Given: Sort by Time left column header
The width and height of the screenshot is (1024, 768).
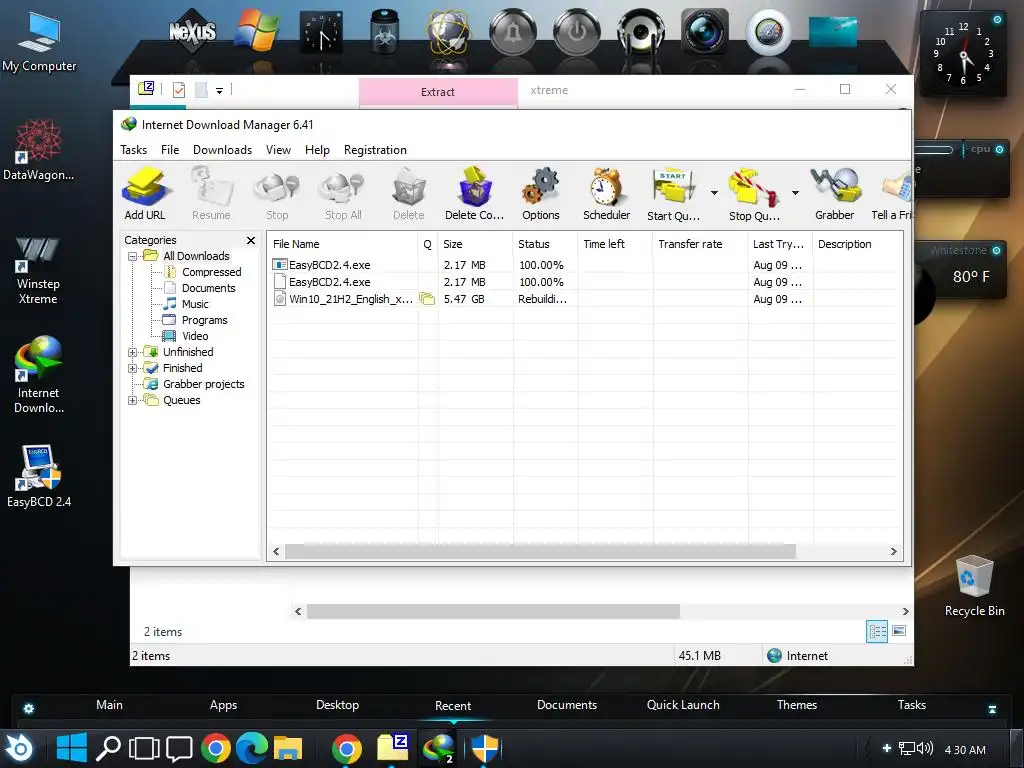Looking at the screenshot, I should [615, 244].
